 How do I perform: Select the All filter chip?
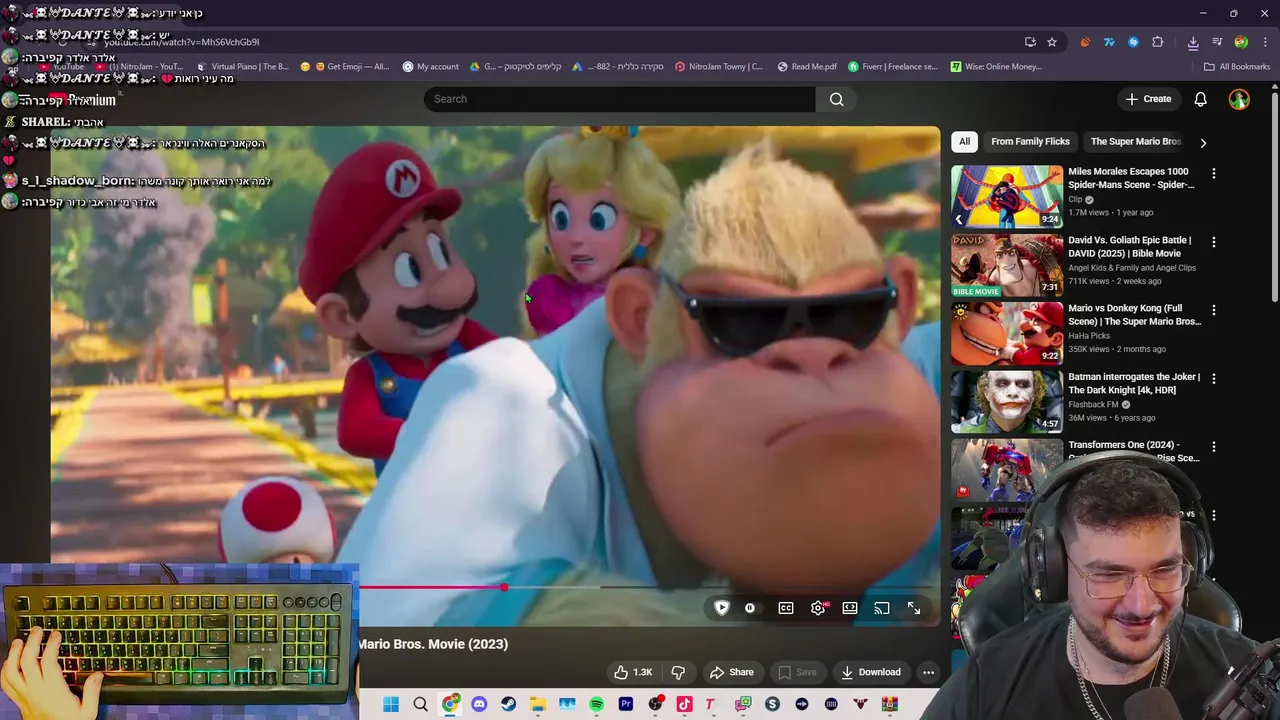click(964, 142)
